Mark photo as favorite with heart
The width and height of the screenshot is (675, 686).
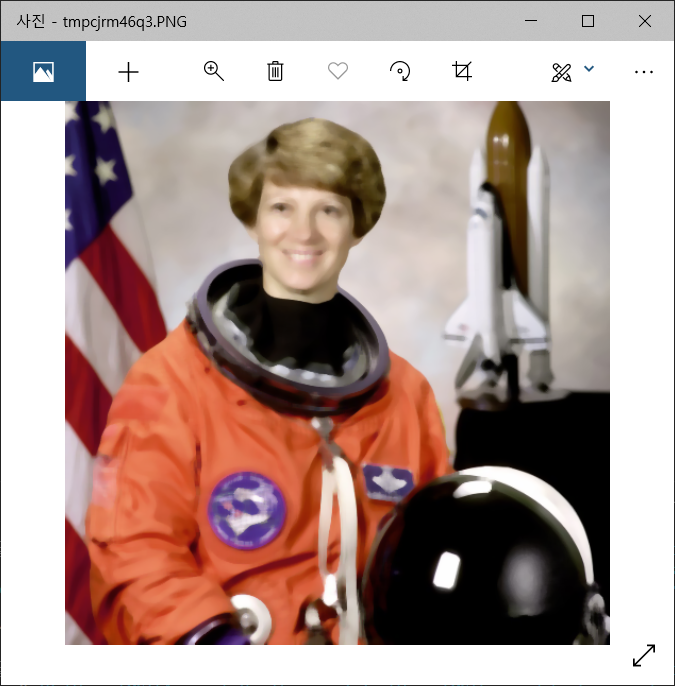pos(338,71)
